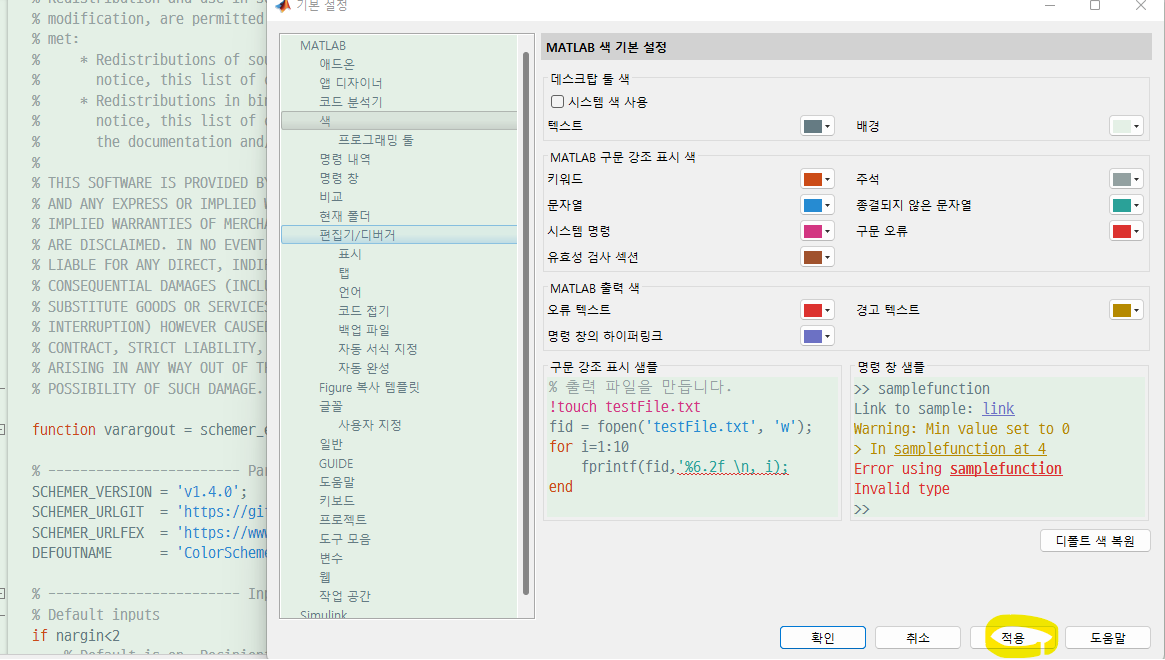Select 표시 under 편집기/디버거
Viewport: 1165px width, 660px height.
coord(350,254)
